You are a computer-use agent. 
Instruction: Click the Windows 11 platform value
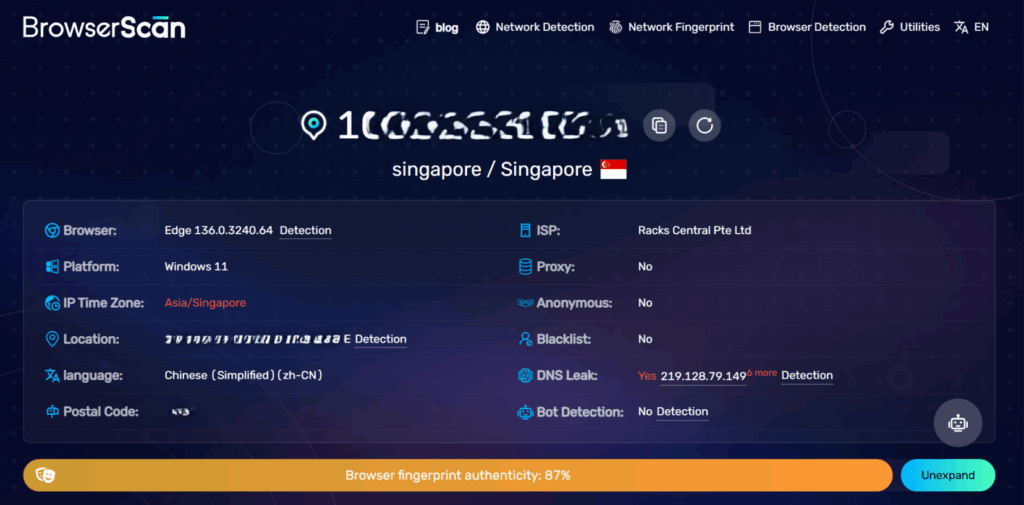(196, 267)
